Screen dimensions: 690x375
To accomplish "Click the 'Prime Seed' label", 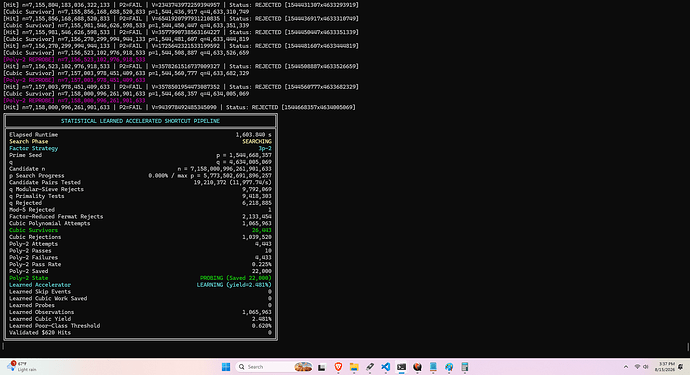I will coord(26,155).
